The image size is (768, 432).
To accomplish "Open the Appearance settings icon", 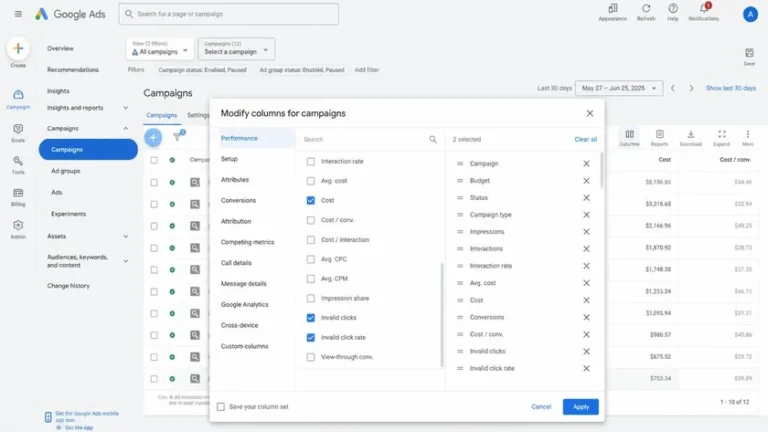I will (613, 8).
